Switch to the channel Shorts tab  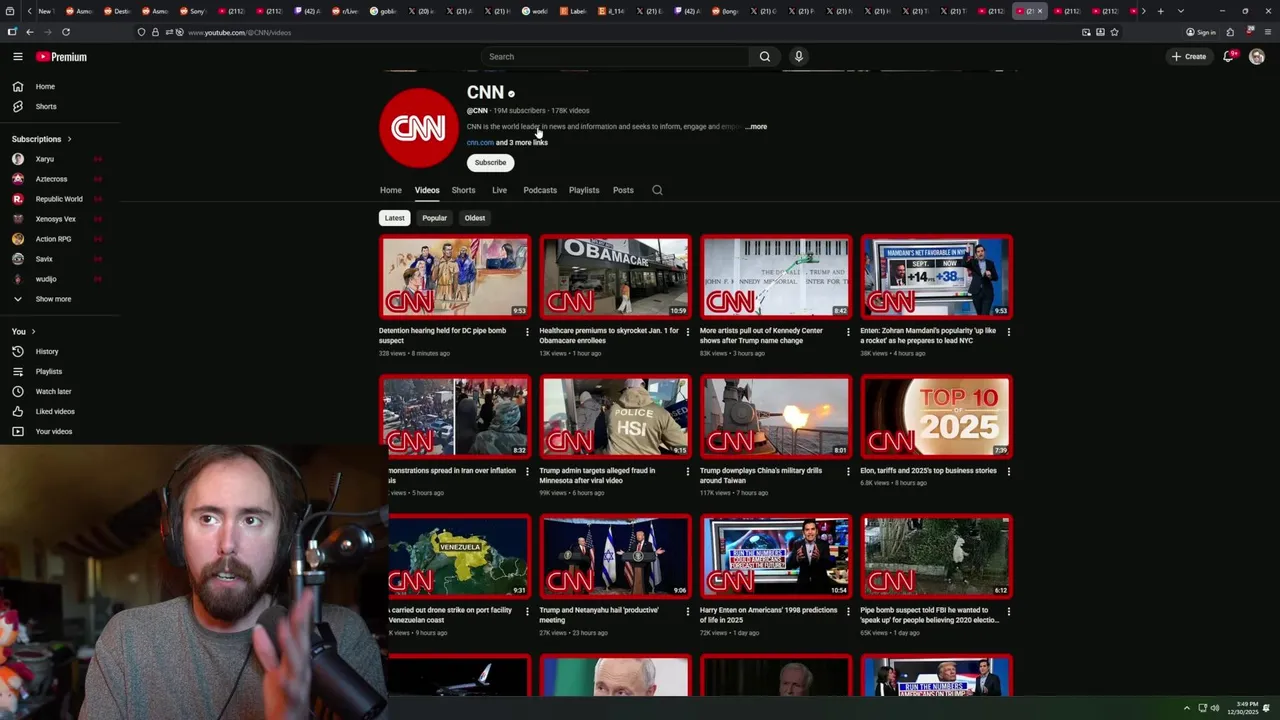point(463,190)
